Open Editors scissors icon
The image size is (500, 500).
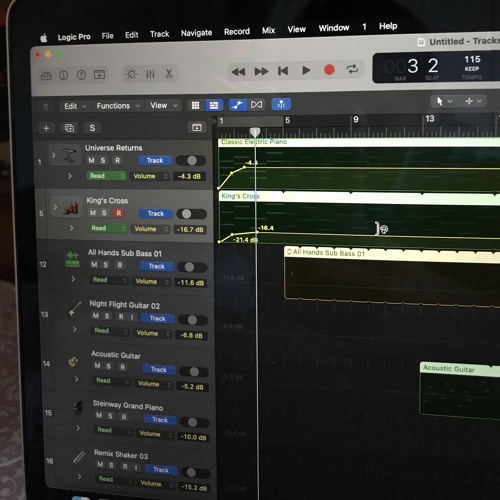(x=169, y=73)
